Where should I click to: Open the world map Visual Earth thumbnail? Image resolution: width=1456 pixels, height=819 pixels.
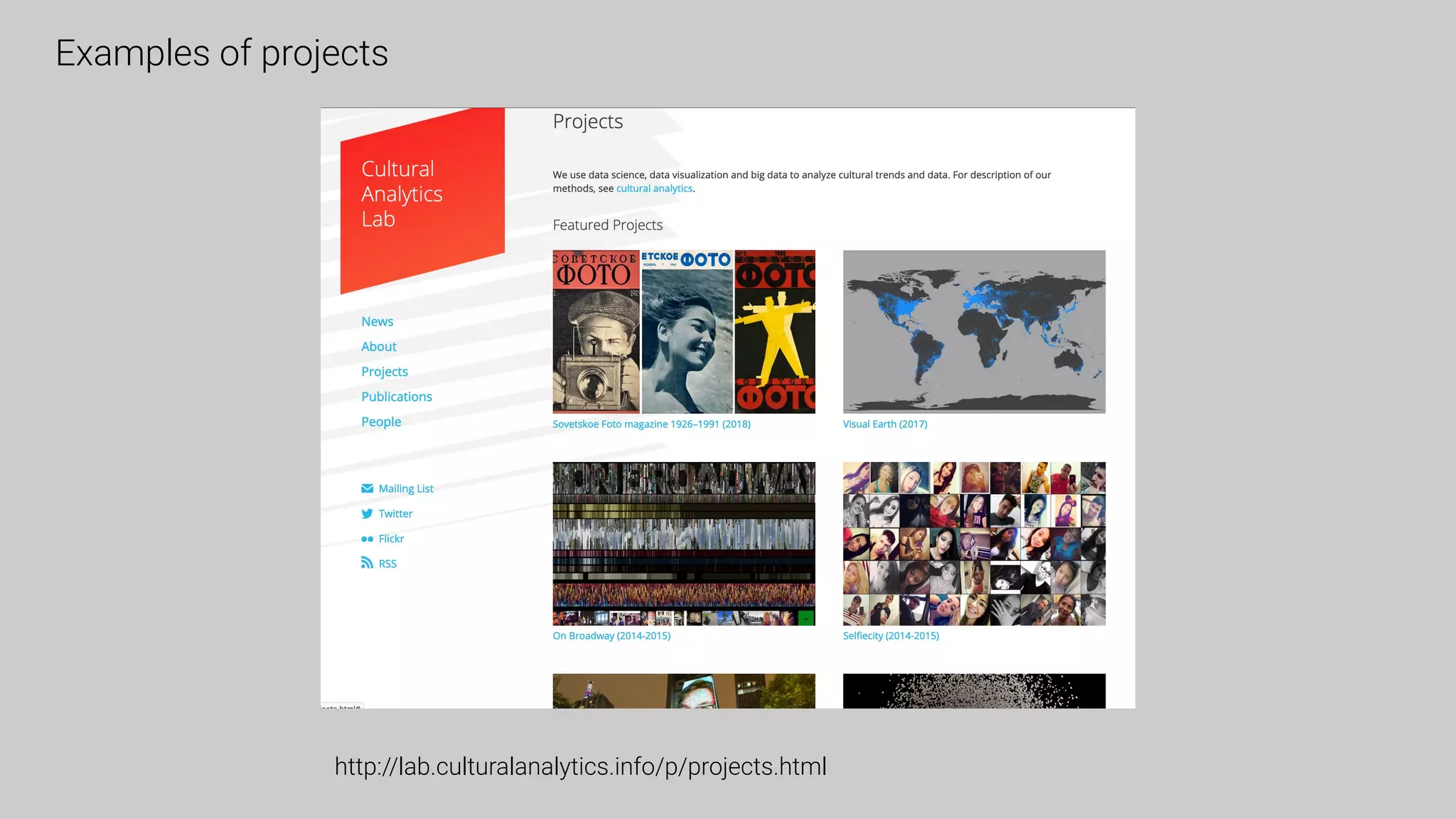(973, 331)
